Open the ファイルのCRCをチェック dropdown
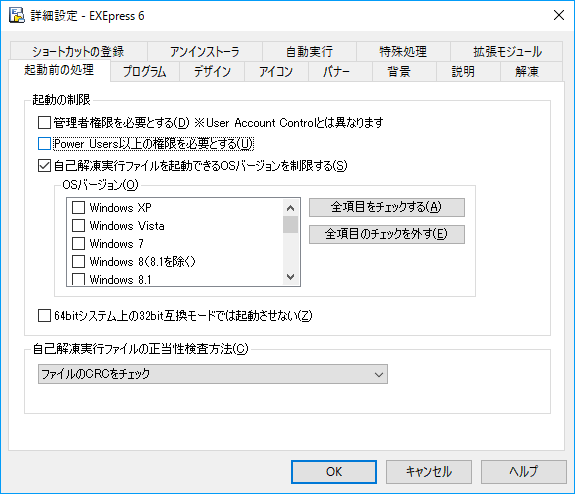Image resolution: width=575 pixels, height=494 pixels. [x=213, y=374]
